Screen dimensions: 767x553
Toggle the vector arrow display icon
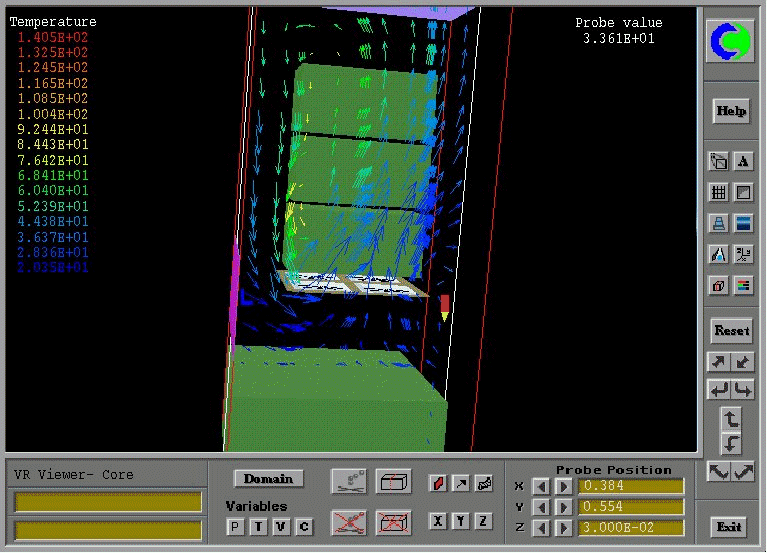[461, 483]
